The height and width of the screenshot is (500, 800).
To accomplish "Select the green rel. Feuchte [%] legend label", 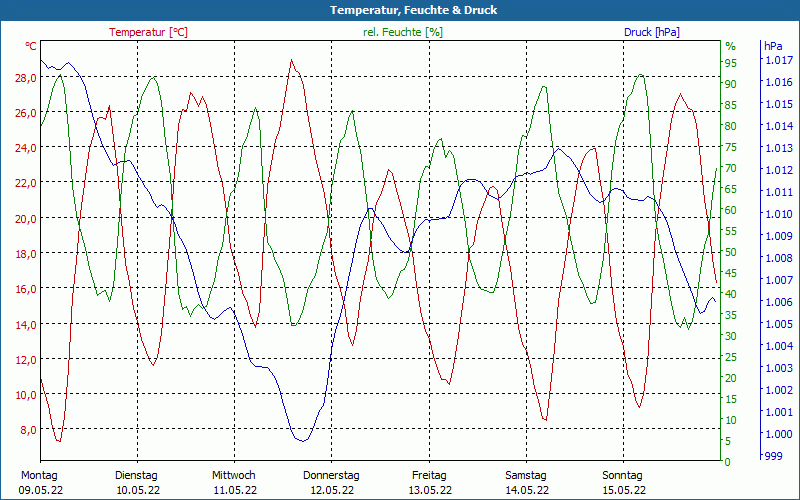I will pyautogui.click(x=403, y=32).
